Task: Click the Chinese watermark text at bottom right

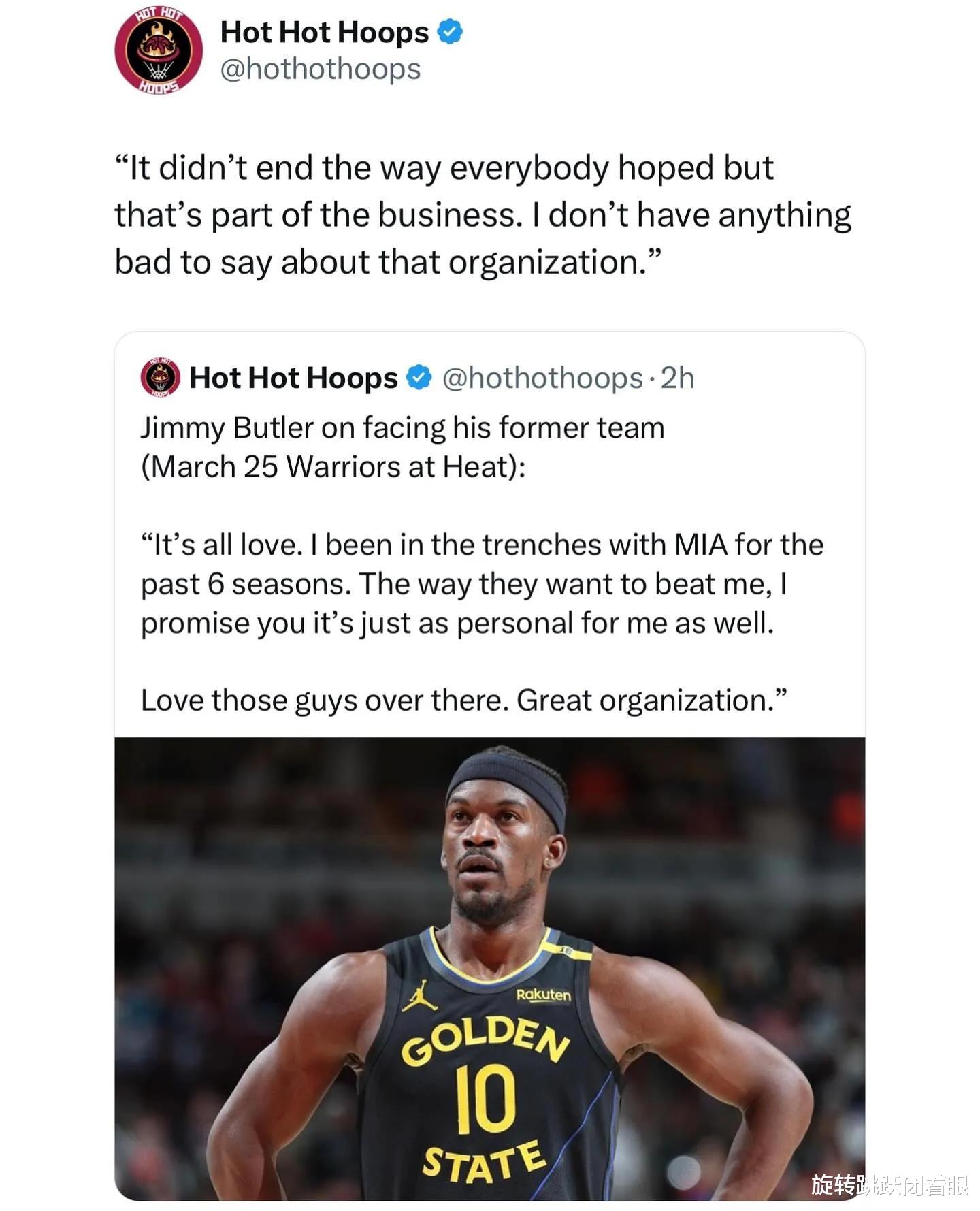Action: point(889,1185)
